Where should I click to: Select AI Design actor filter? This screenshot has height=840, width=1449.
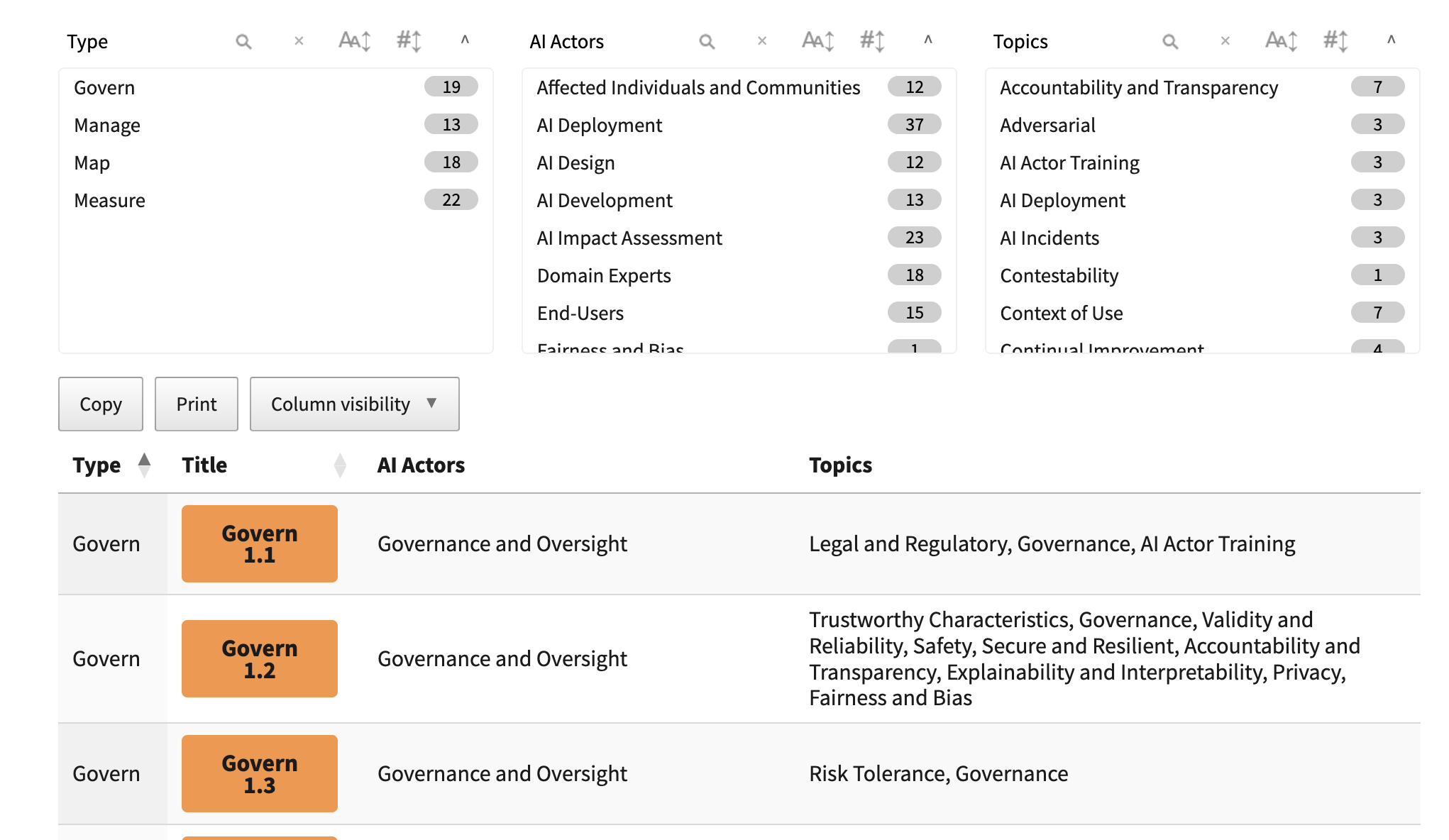pyautogui.click(x=739, y=162)
